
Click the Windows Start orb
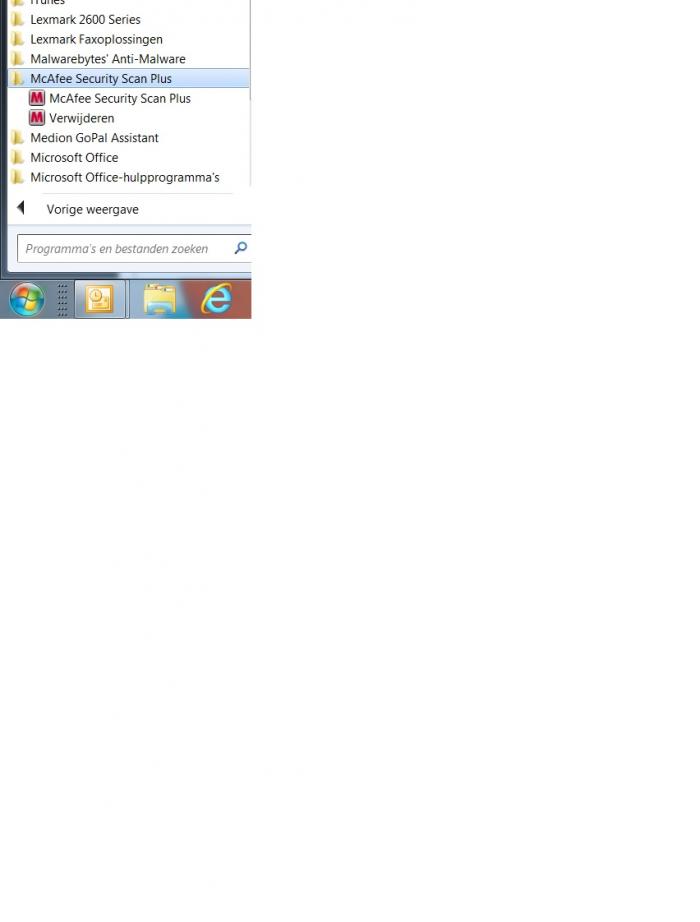click(x=27, y=299)
